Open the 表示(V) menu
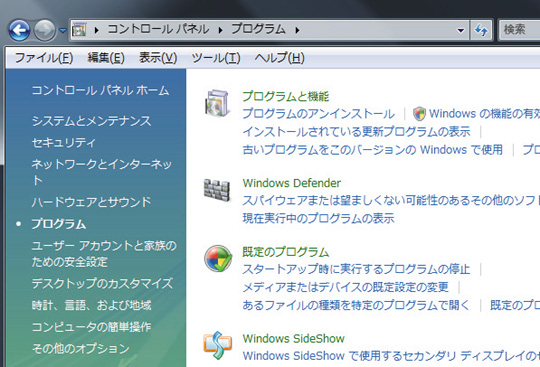 pyautogui.click(x=158, y=57)
